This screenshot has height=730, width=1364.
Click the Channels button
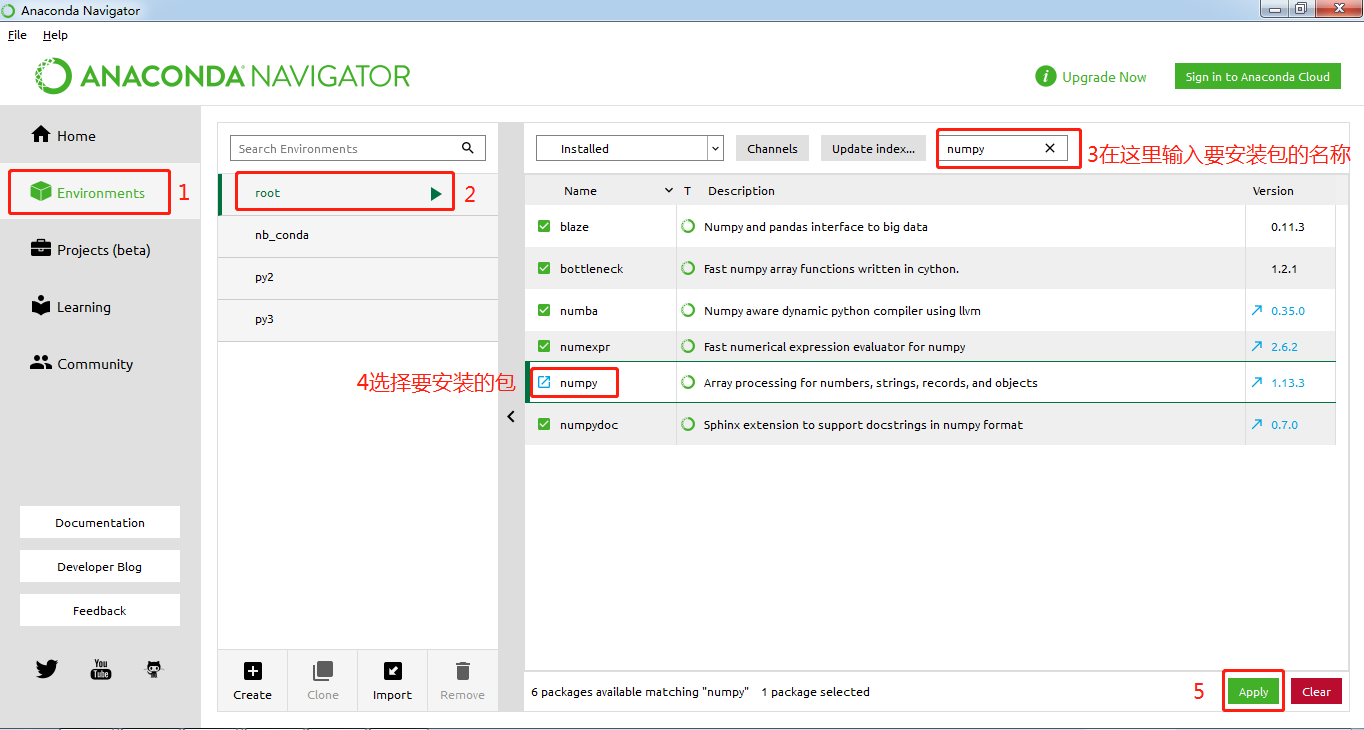772,148
